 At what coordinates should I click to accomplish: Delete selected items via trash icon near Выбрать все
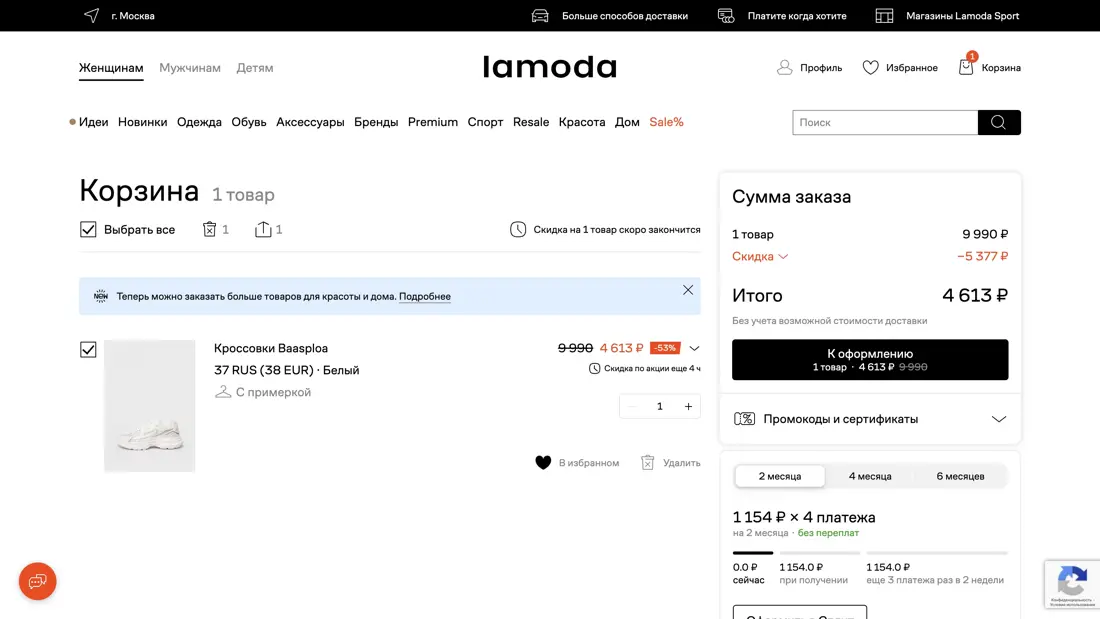208,229
